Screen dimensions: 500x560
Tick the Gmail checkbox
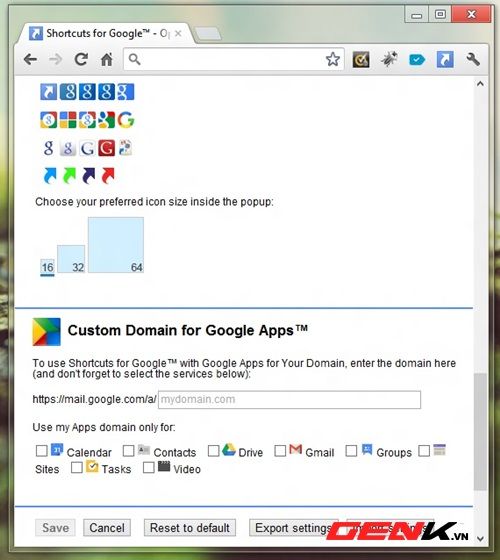[280, 451]
